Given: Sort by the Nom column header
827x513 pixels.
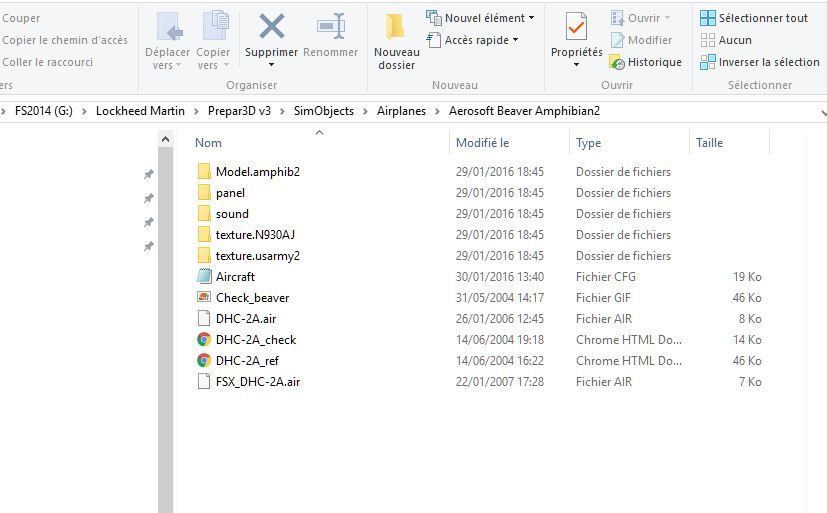Looking at the screenshot, I should point(208,143).
